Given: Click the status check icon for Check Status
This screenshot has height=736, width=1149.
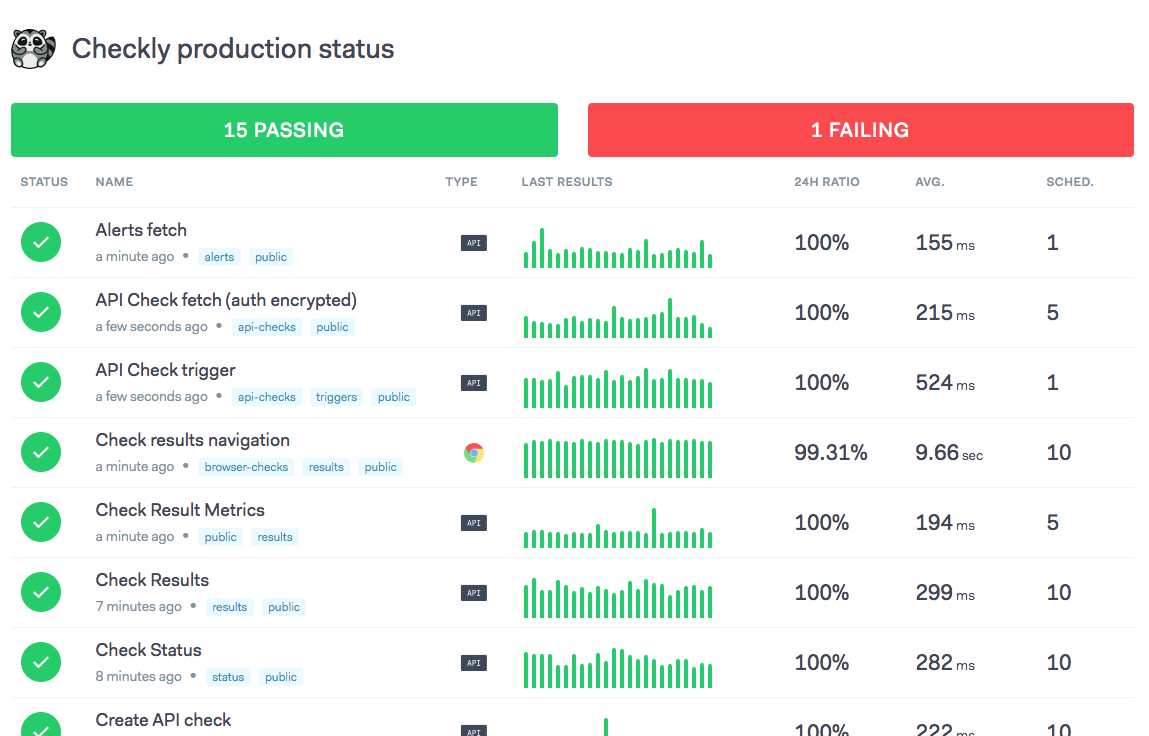Looking at the screenshot, I should [41, 662].
